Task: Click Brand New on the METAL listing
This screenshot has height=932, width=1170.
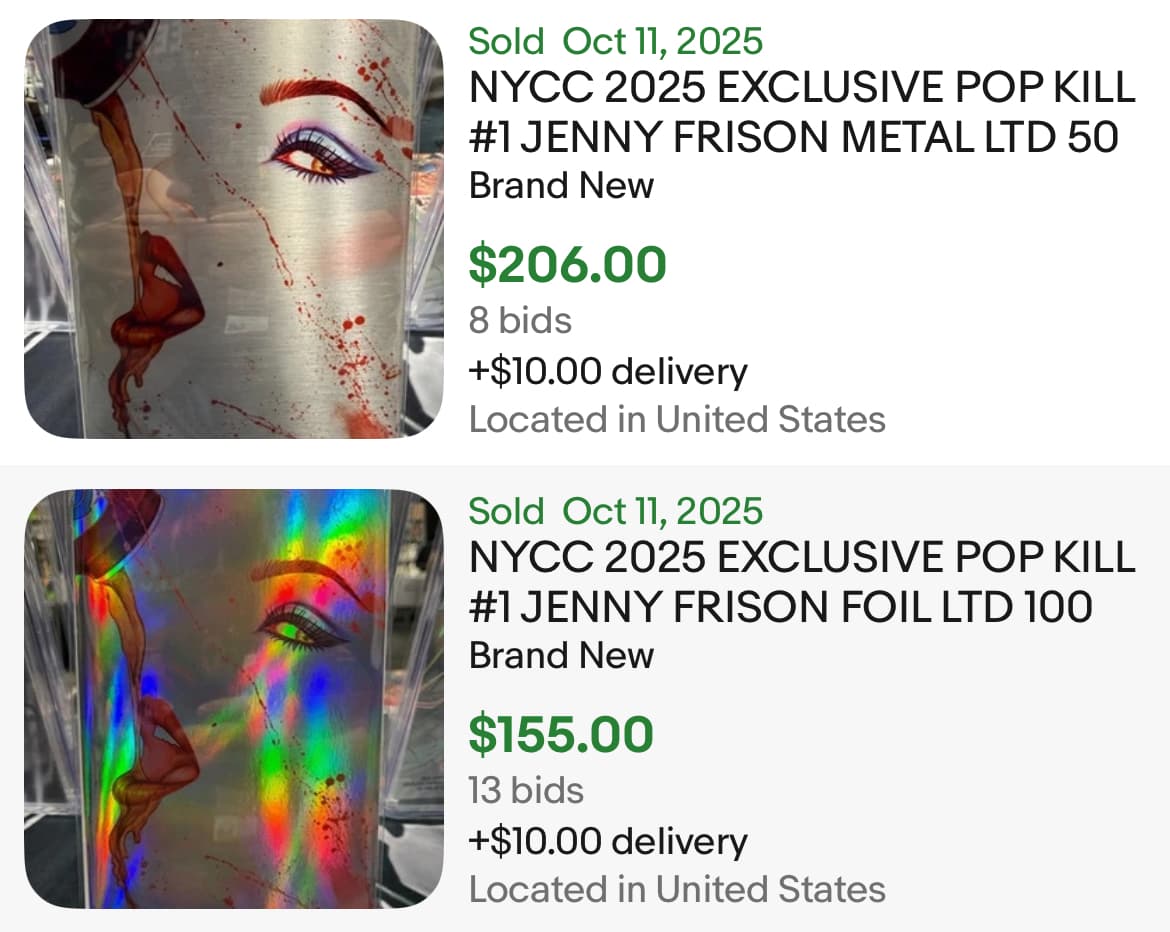Action: [561, 186]
